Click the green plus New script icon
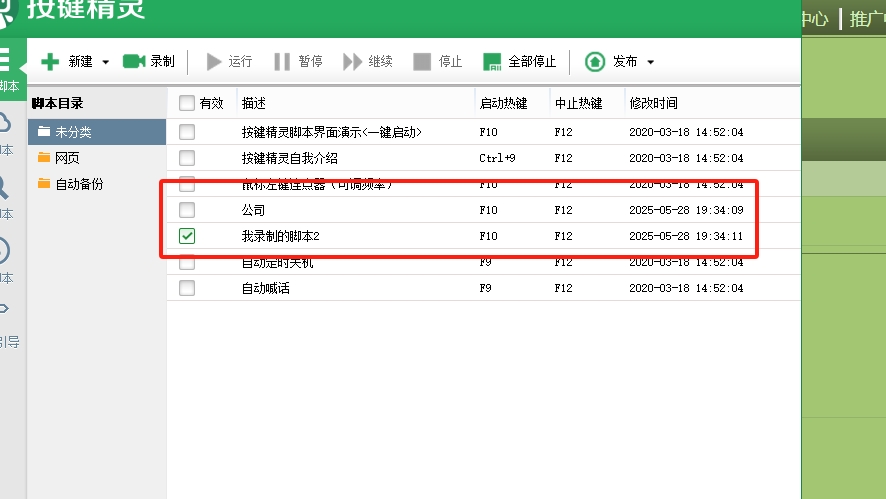The width and height of the screenshot is (886, 499). 50,62
